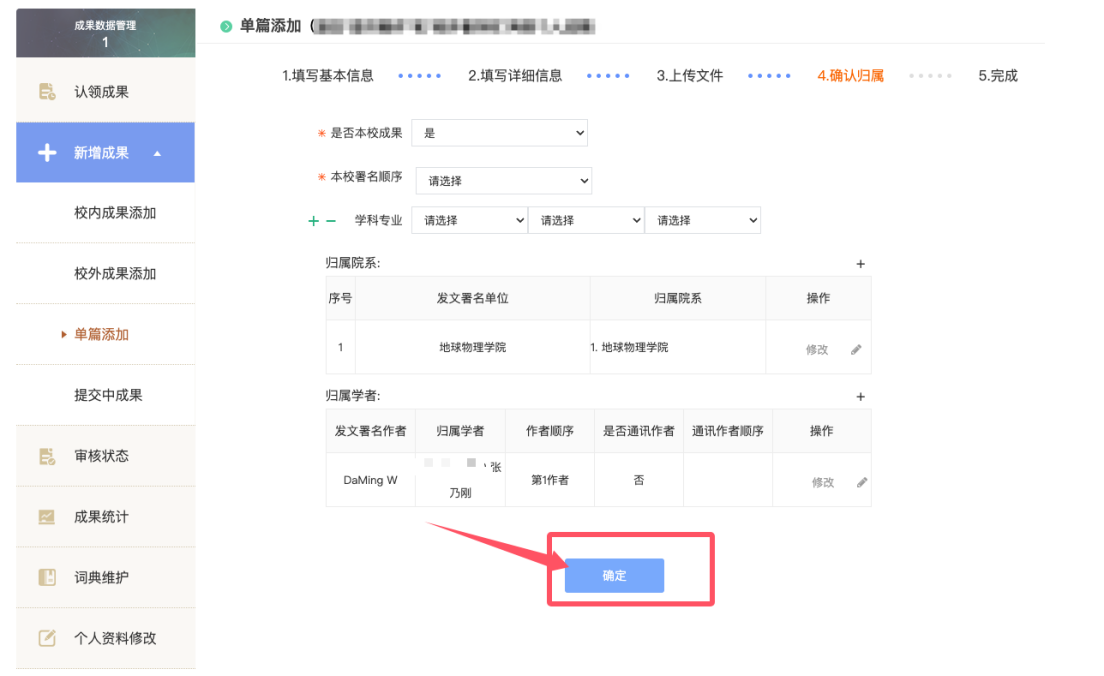Click the 通讯作者顺序 column header
The image size is (1104, 676).
[x=728, y=430]
